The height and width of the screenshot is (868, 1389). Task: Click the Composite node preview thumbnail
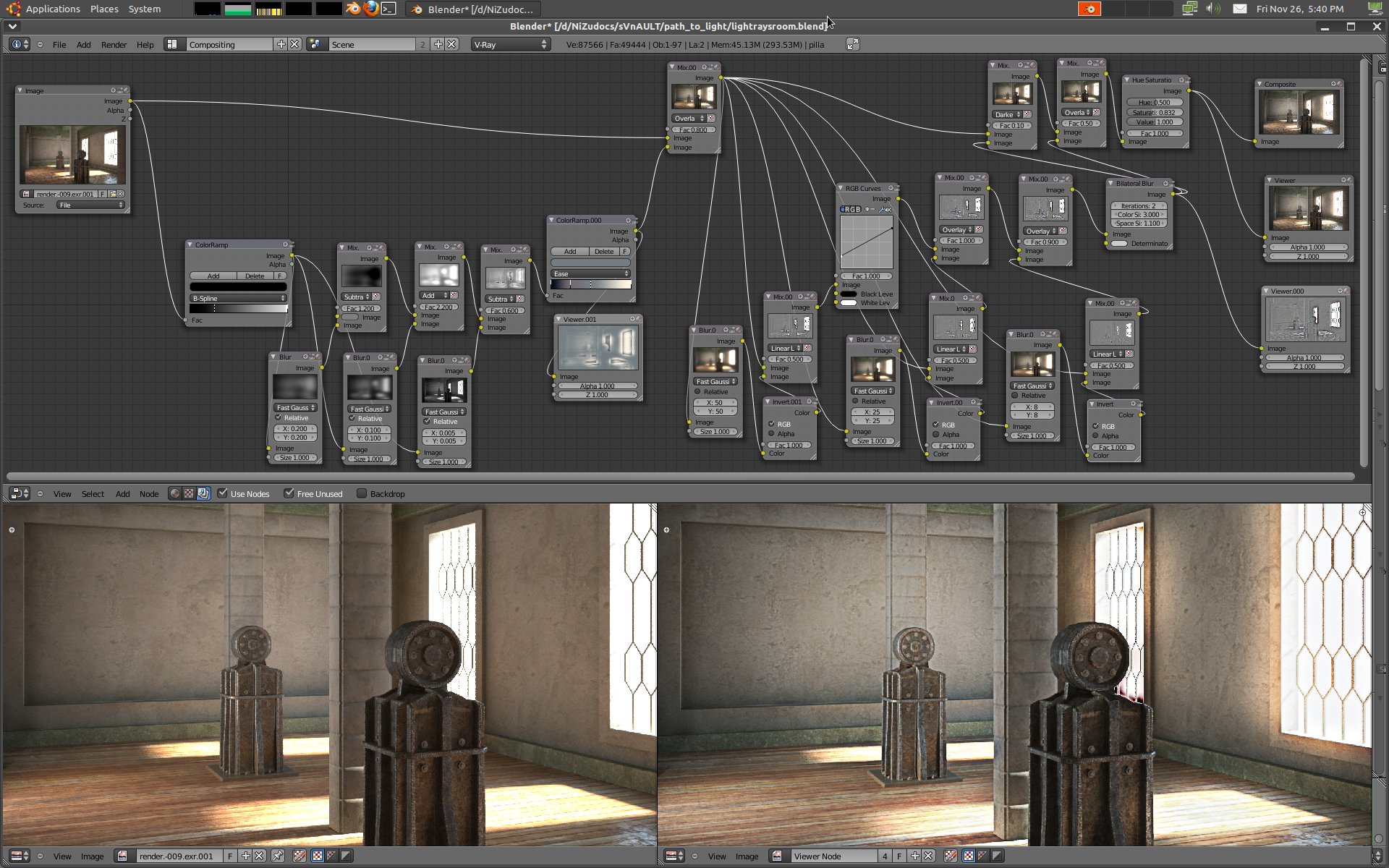pyautogui.click(x=1299, y=112)
